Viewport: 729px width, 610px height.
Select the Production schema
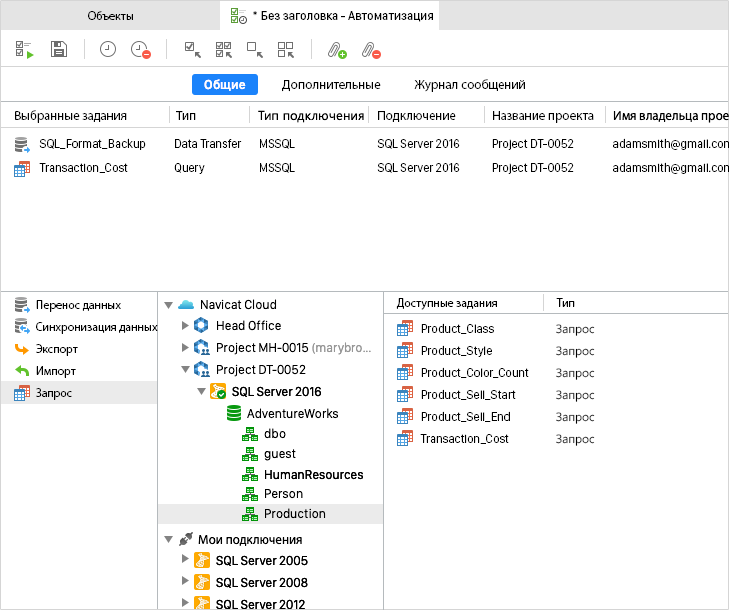pos(271,514)
